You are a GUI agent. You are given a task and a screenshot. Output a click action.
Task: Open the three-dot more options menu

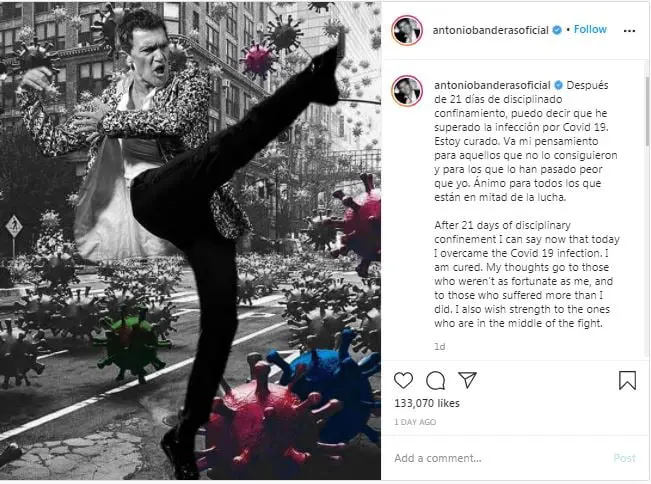(x=629, y=31)
